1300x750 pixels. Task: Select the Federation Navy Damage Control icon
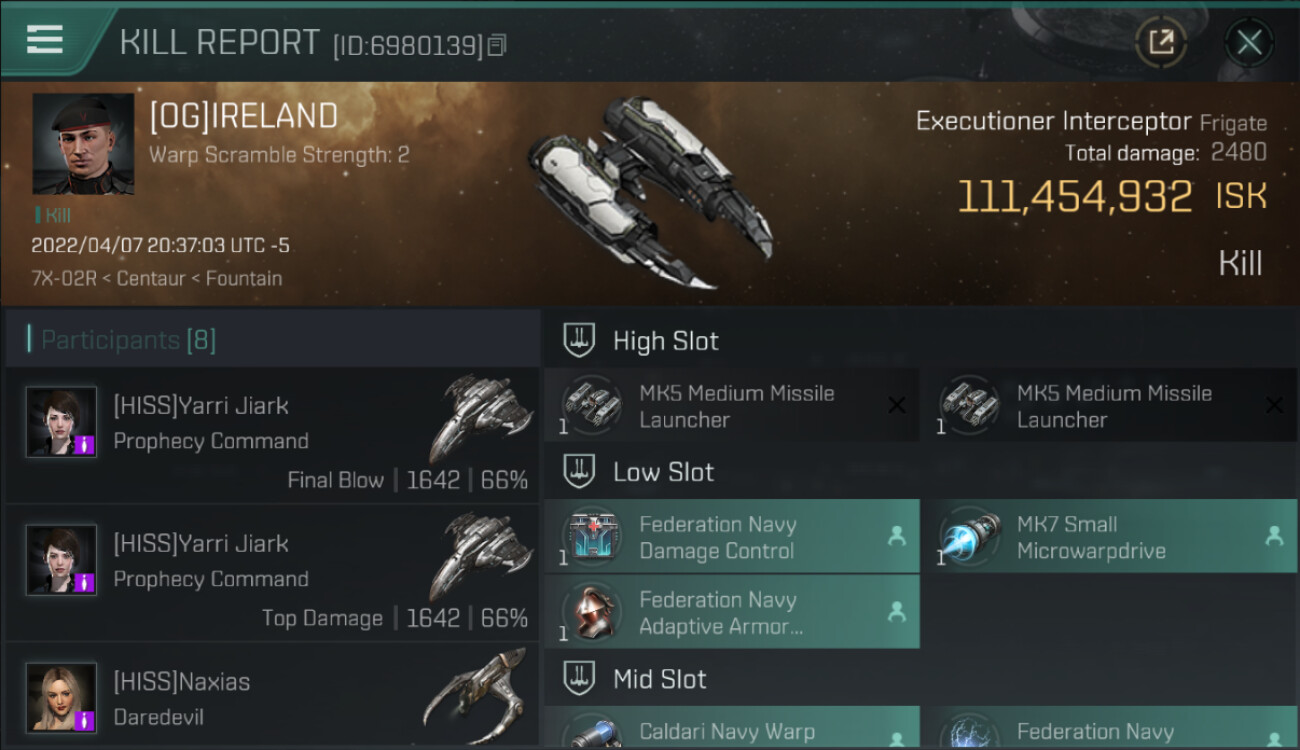click(x=590, y=536)
